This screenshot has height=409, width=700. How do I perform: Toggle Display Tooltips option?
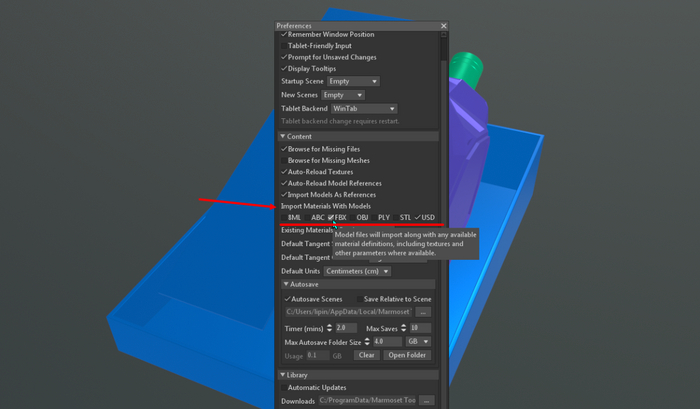click(284, 68)
